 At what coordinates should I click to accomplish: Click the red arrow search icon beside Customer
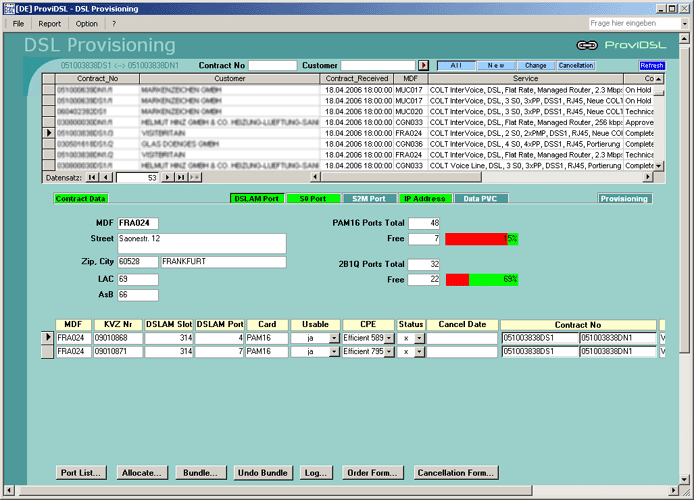423,65
